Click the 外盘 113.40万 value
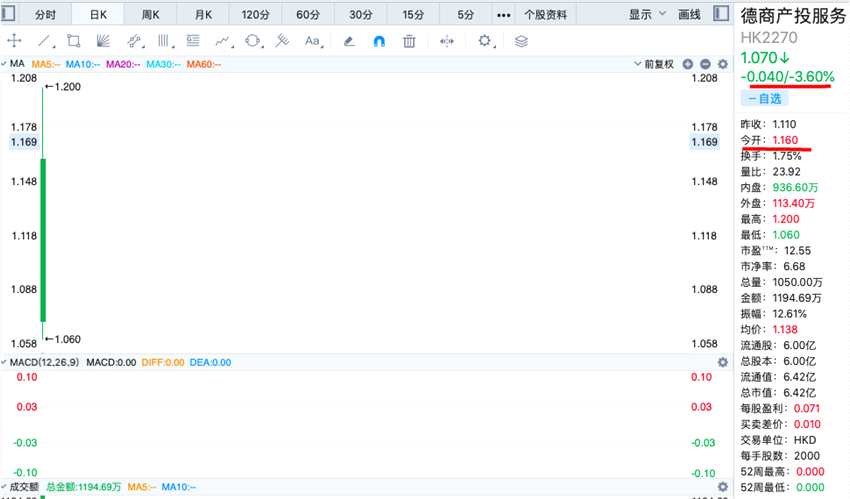This screenshot has width=850, height=499. coord(794,203)
